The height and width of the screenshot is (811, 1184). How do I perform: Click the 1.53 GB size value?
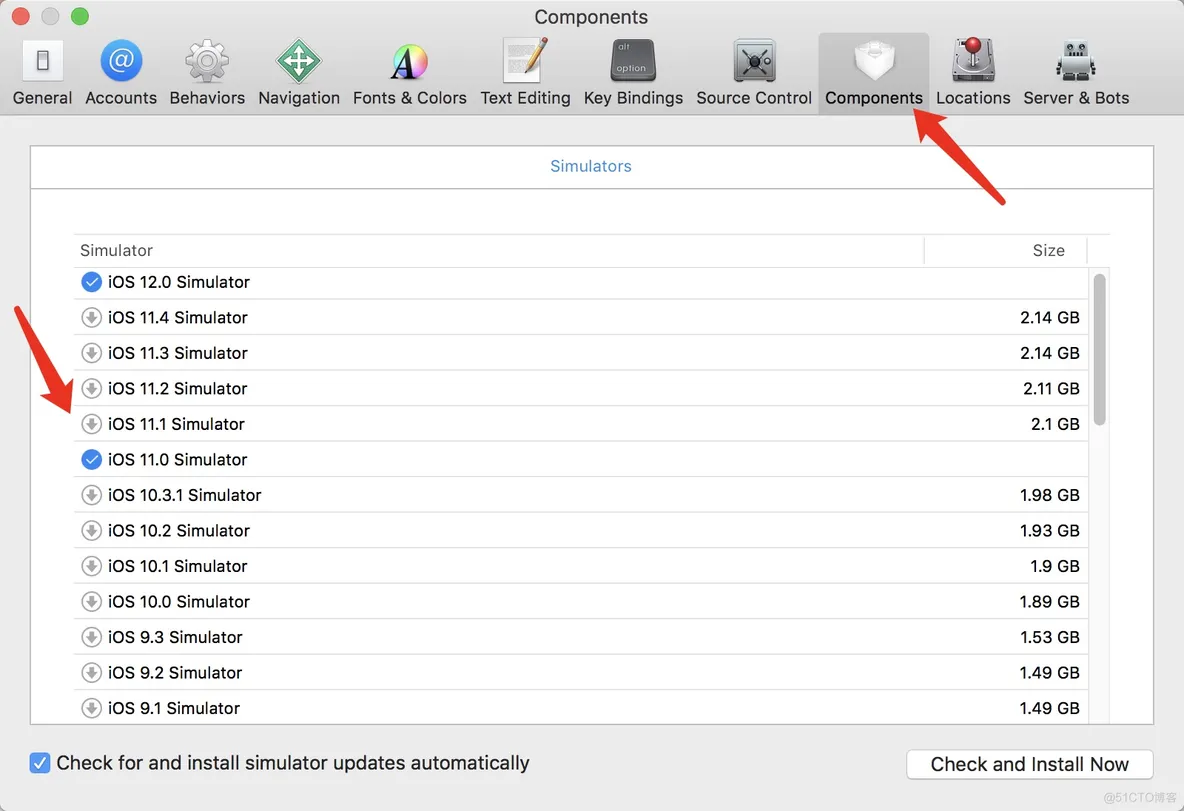pos(1050,637)
